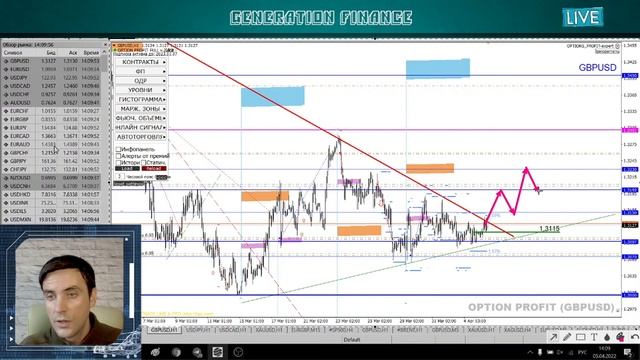
Task: Switch to the GBPUSD,M5 chart tab
Action: pyautogui.click(x=445, y=329)
